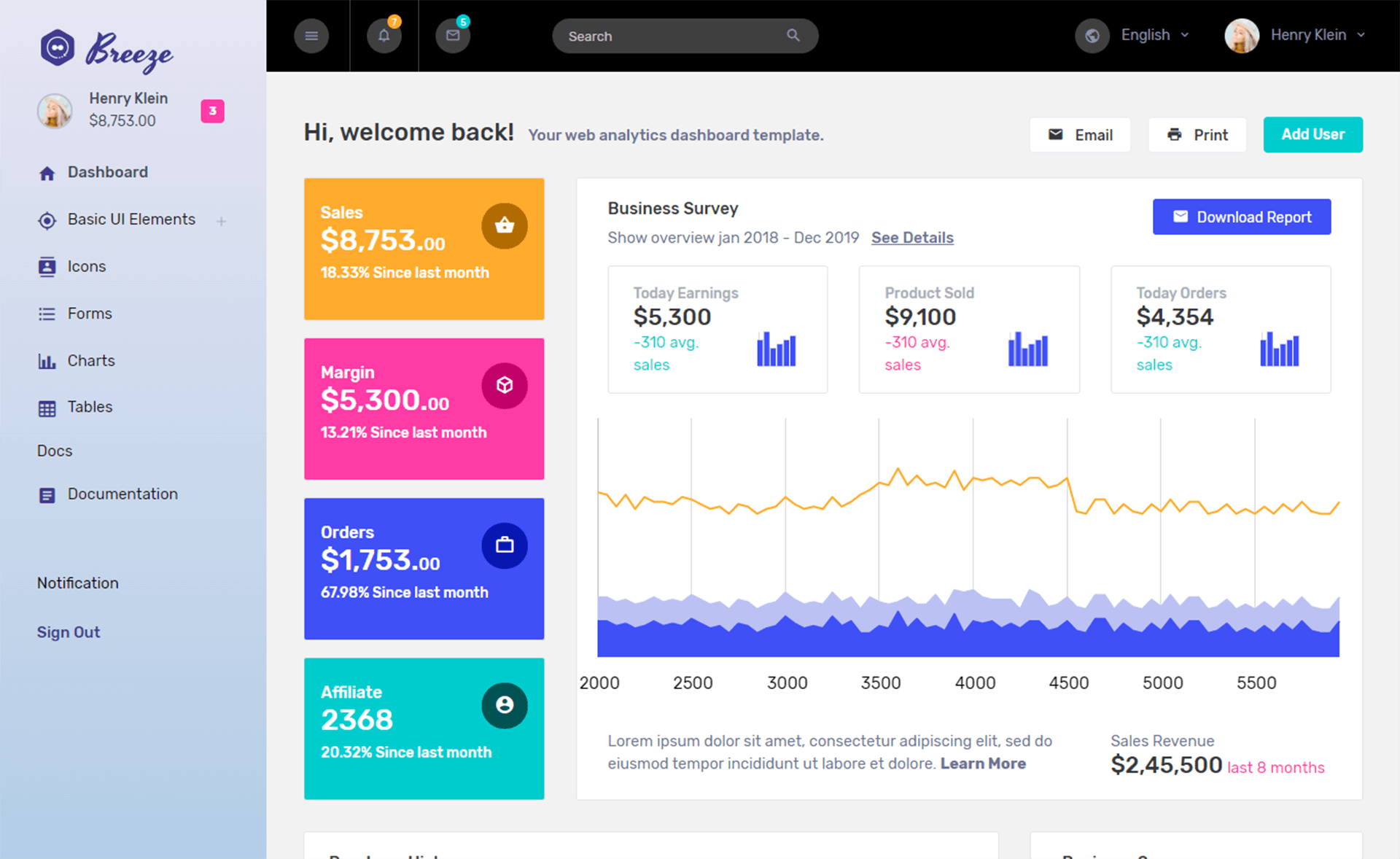Click the Add User button

click(x=1313, y=134)
